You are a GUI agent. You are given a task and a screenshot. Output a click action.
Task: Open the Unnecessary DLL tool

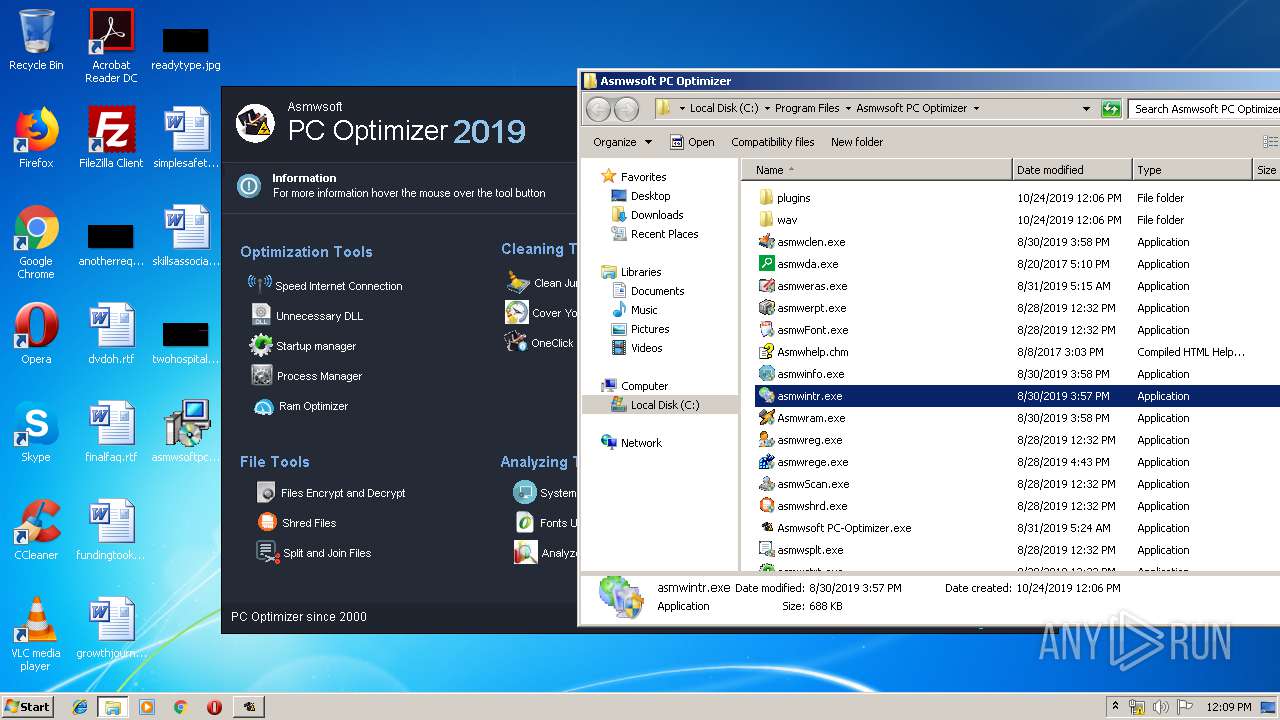coord(306,315)
